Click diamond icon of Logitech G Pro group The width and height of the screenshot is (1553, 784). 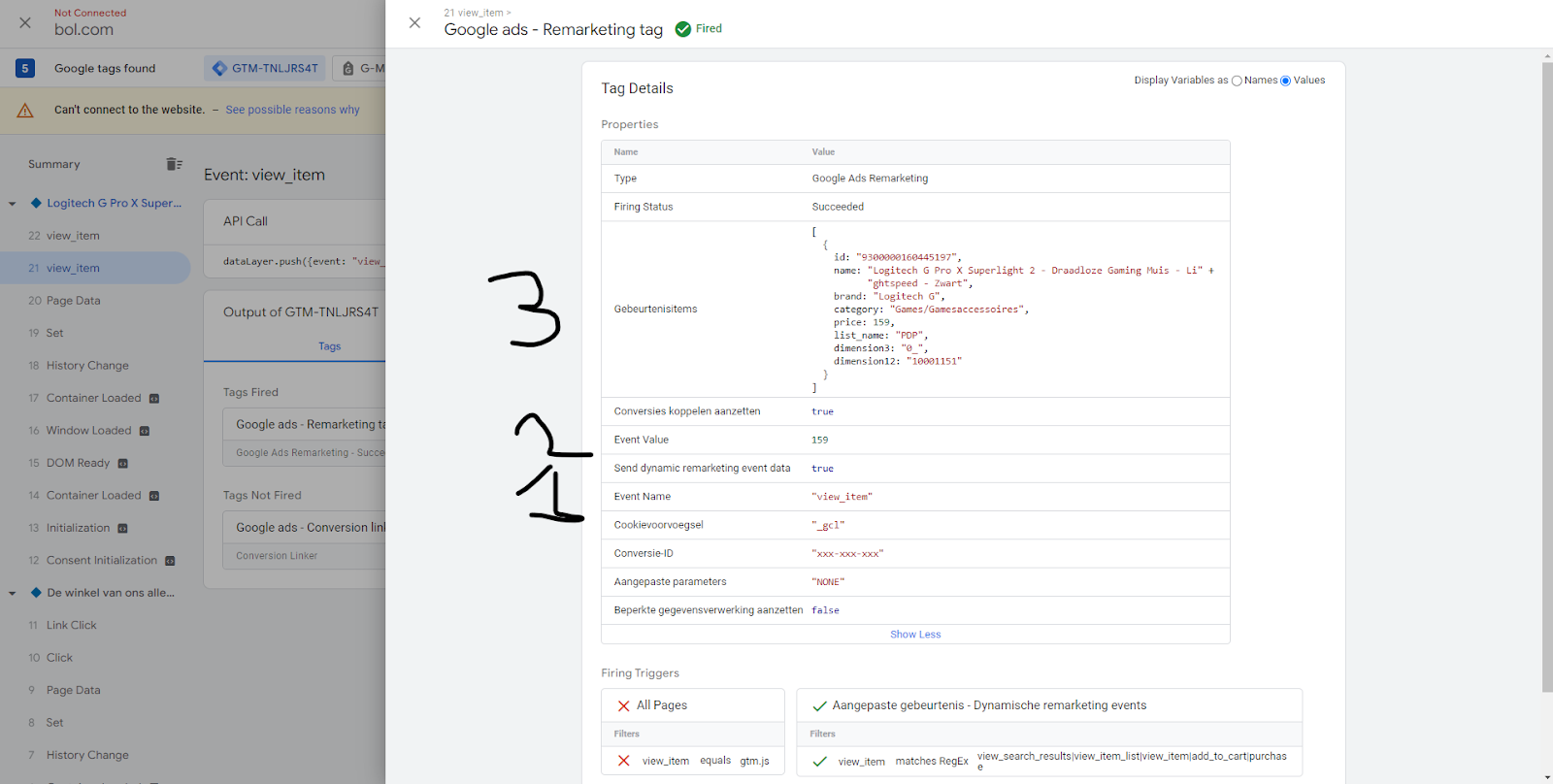(x=36, y=203)
